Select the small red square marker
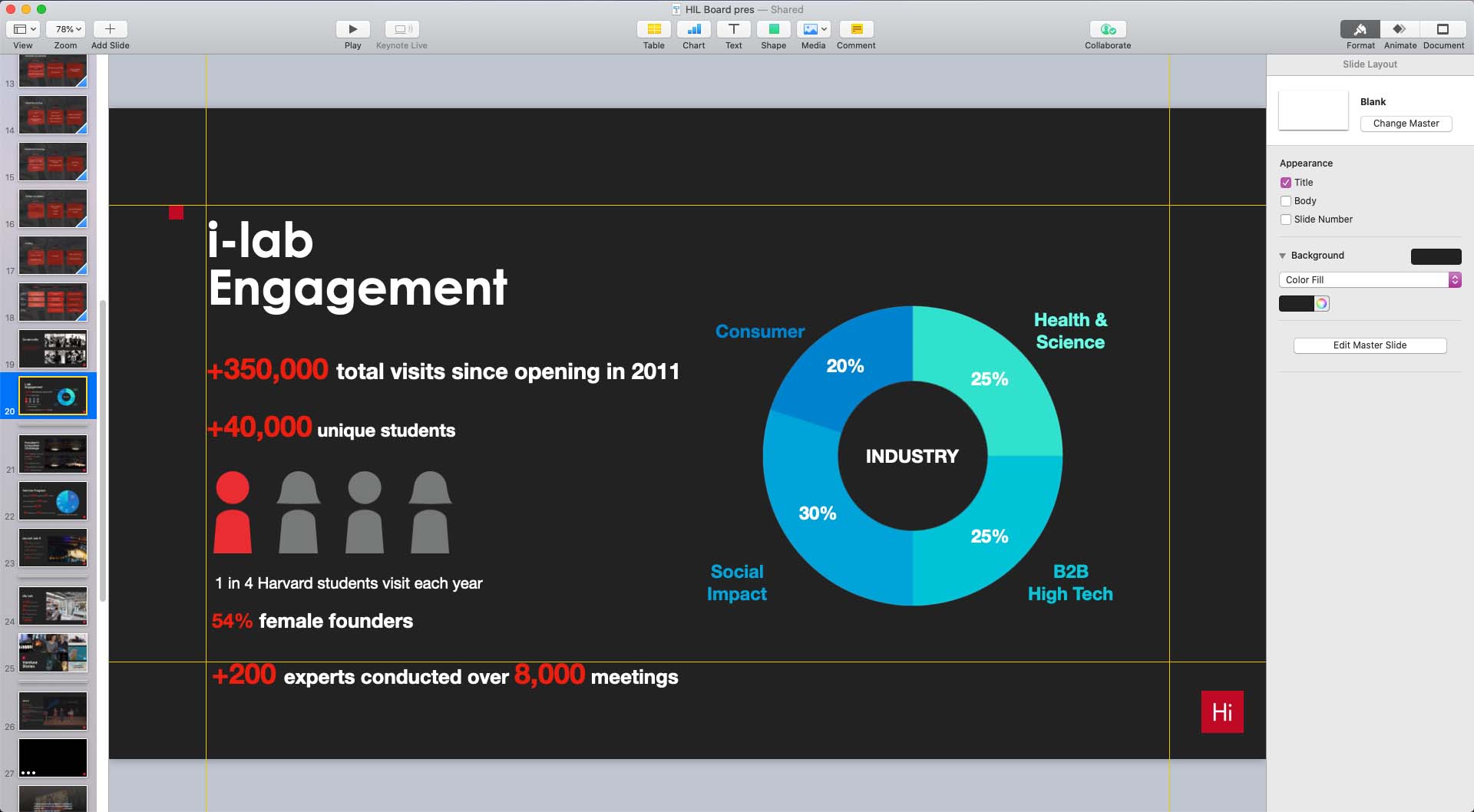The height and width of the screenshot is (812, 1474). coord(176,213)
